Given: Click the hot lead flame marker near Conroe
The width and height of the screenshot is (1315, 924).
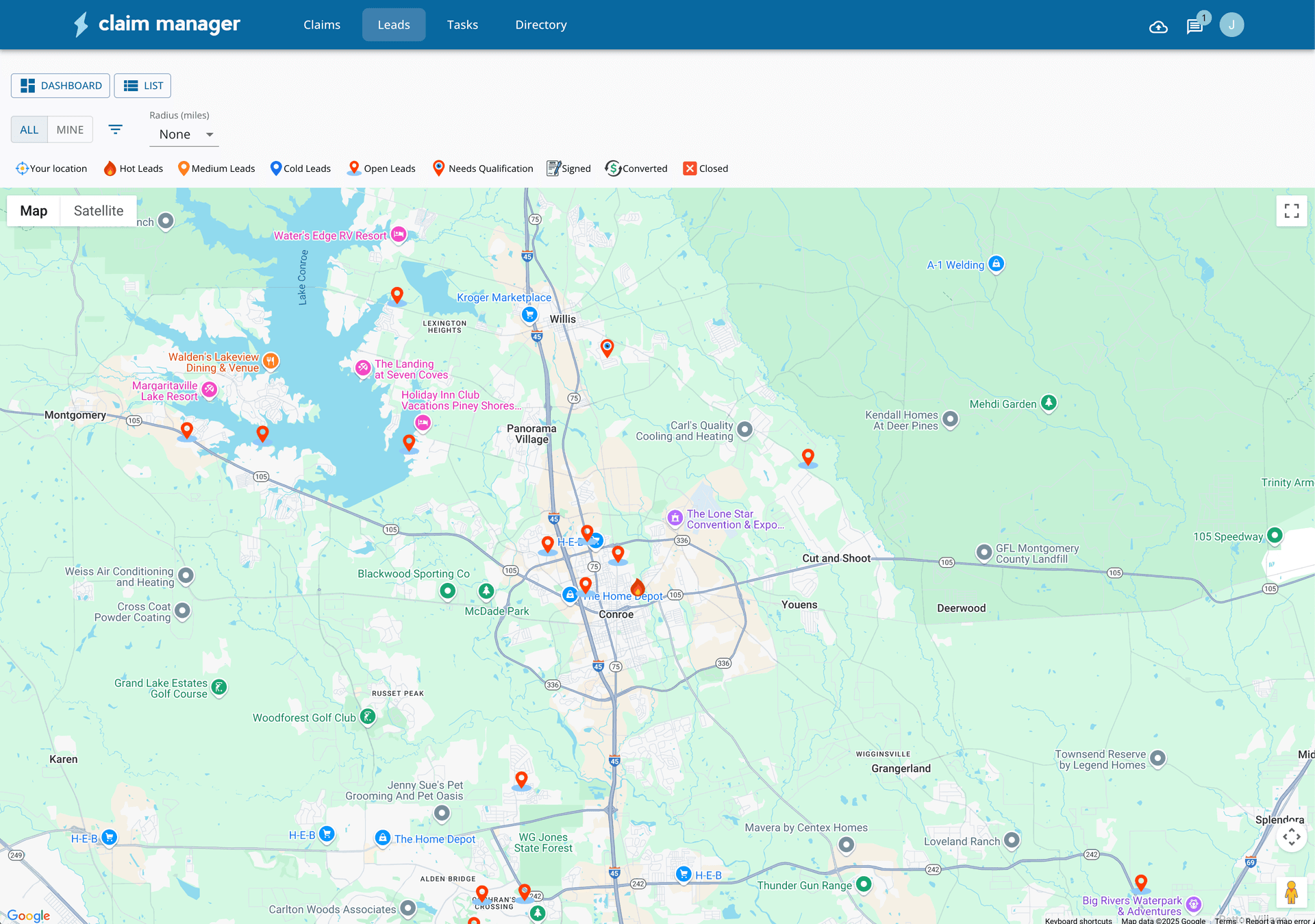Looking at the screenshot, I should (639, 588).
